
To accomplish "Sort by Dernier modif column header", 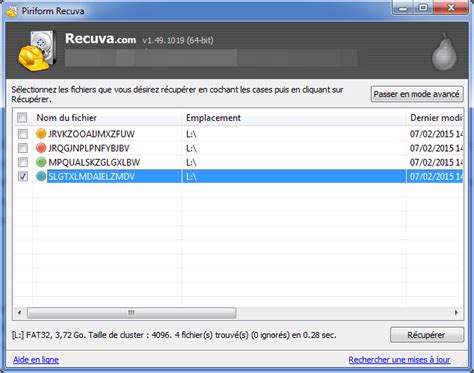I will click(435, 117).
